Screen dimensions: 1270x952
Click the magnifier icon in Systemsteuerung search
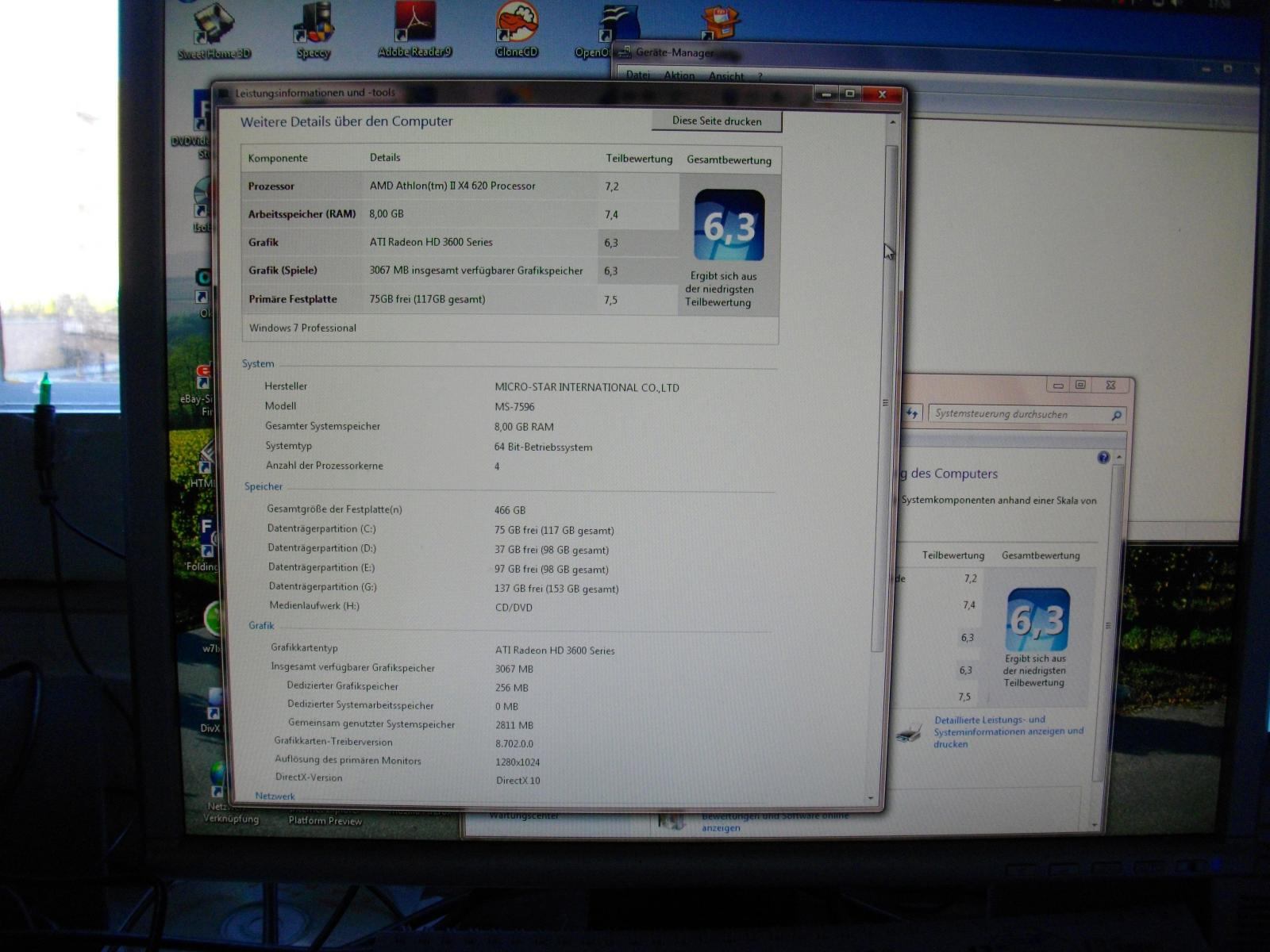pos(1116,415)
